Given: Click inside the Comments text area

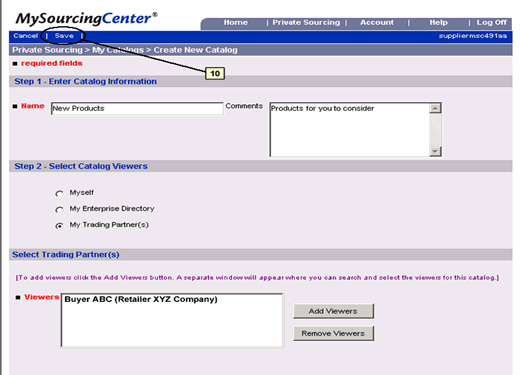Looking at the screenshot, I should pos(349,129).
